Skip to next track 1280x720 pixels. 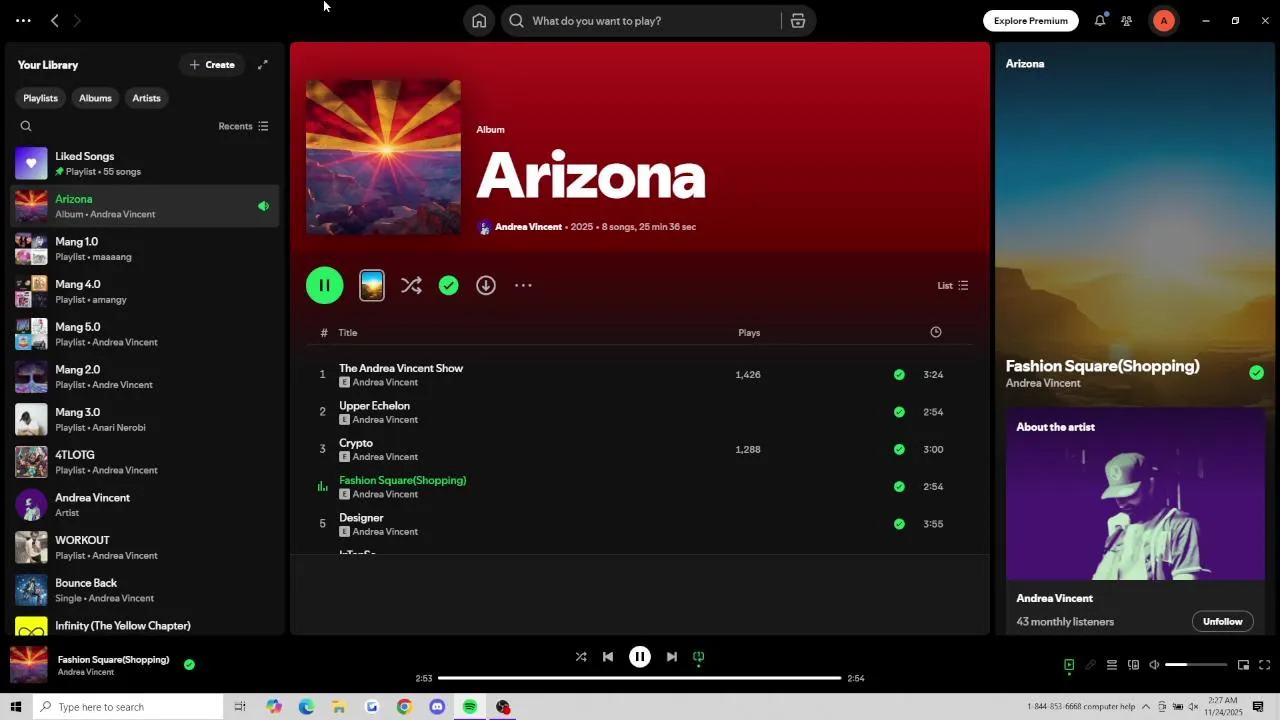(672, 657)
